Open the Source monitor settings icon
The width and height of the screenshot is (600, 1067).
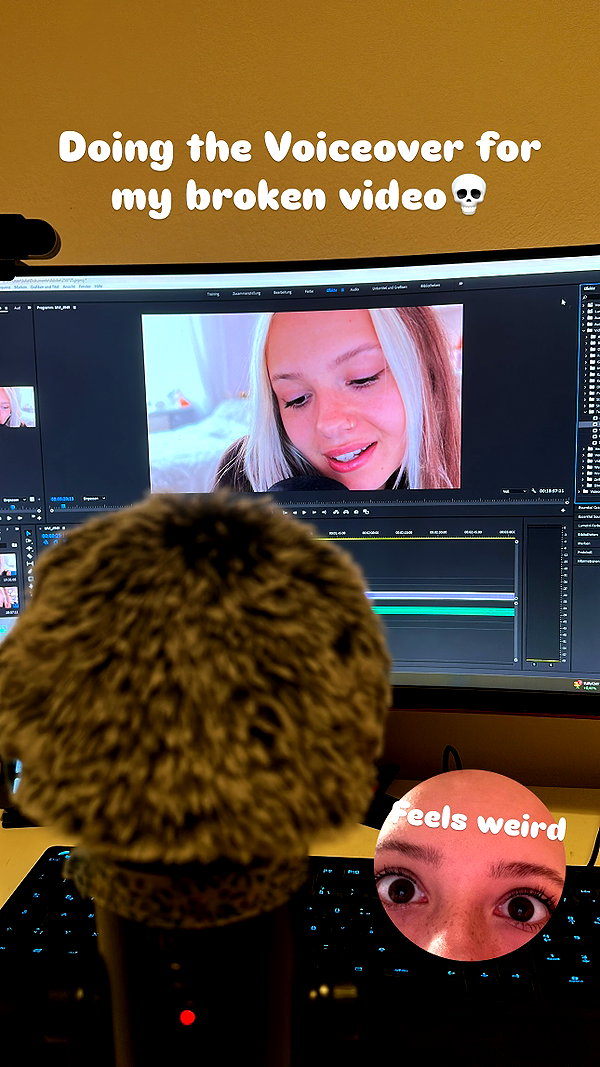click(x=32, y=499)
